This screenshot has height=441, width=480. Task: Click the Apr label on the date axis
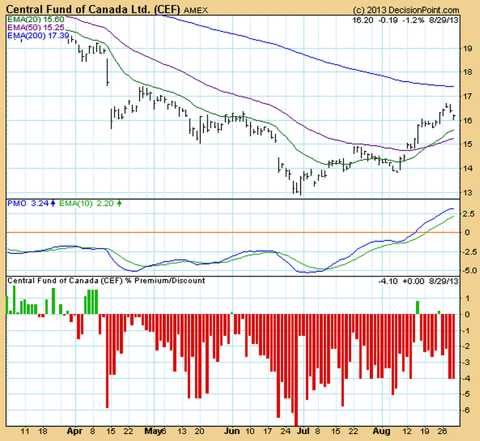[x=74, y=431]
